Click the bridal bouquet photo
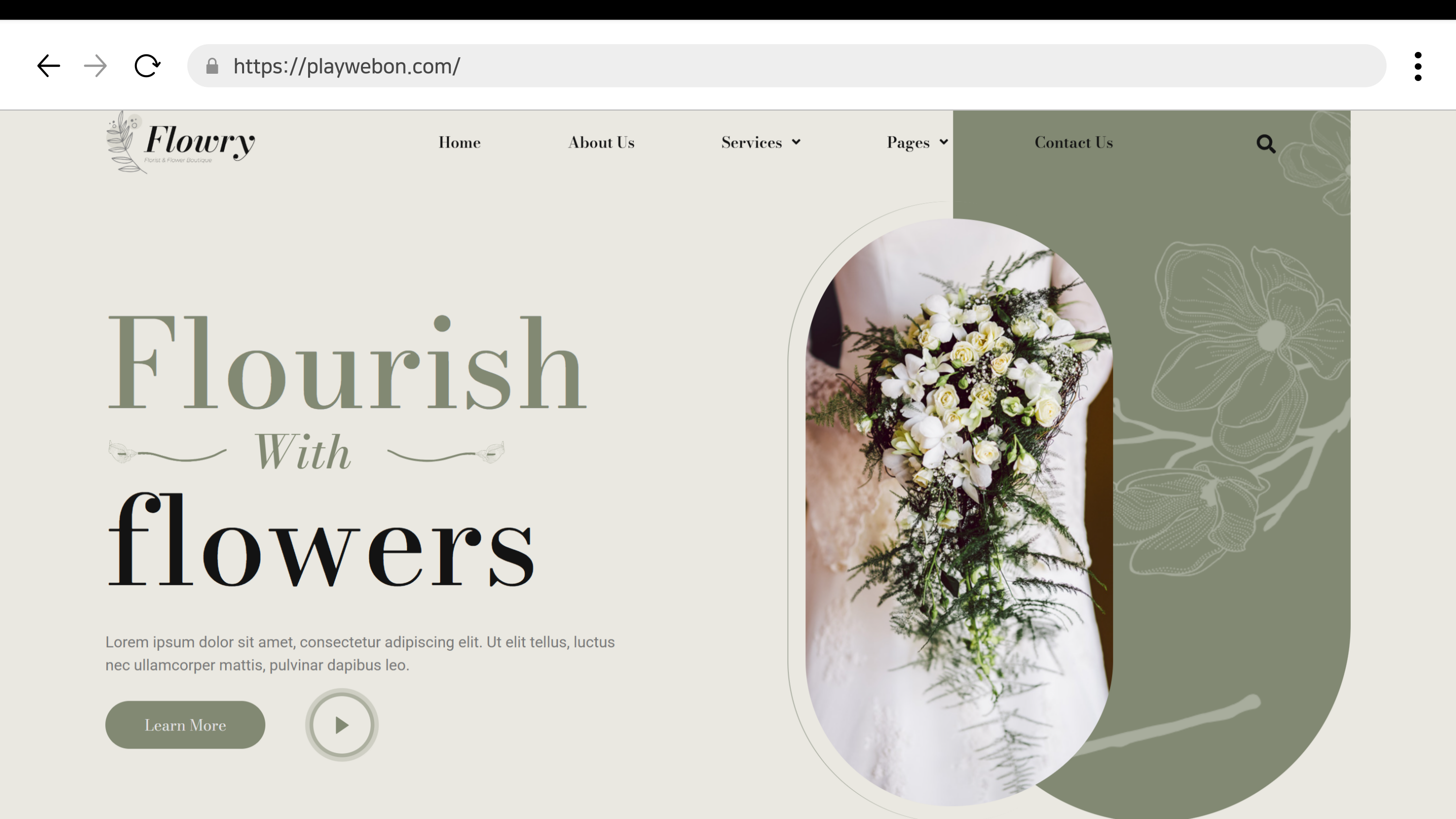Viewport: 1456px width, 819px height. (x=959, y=508)
